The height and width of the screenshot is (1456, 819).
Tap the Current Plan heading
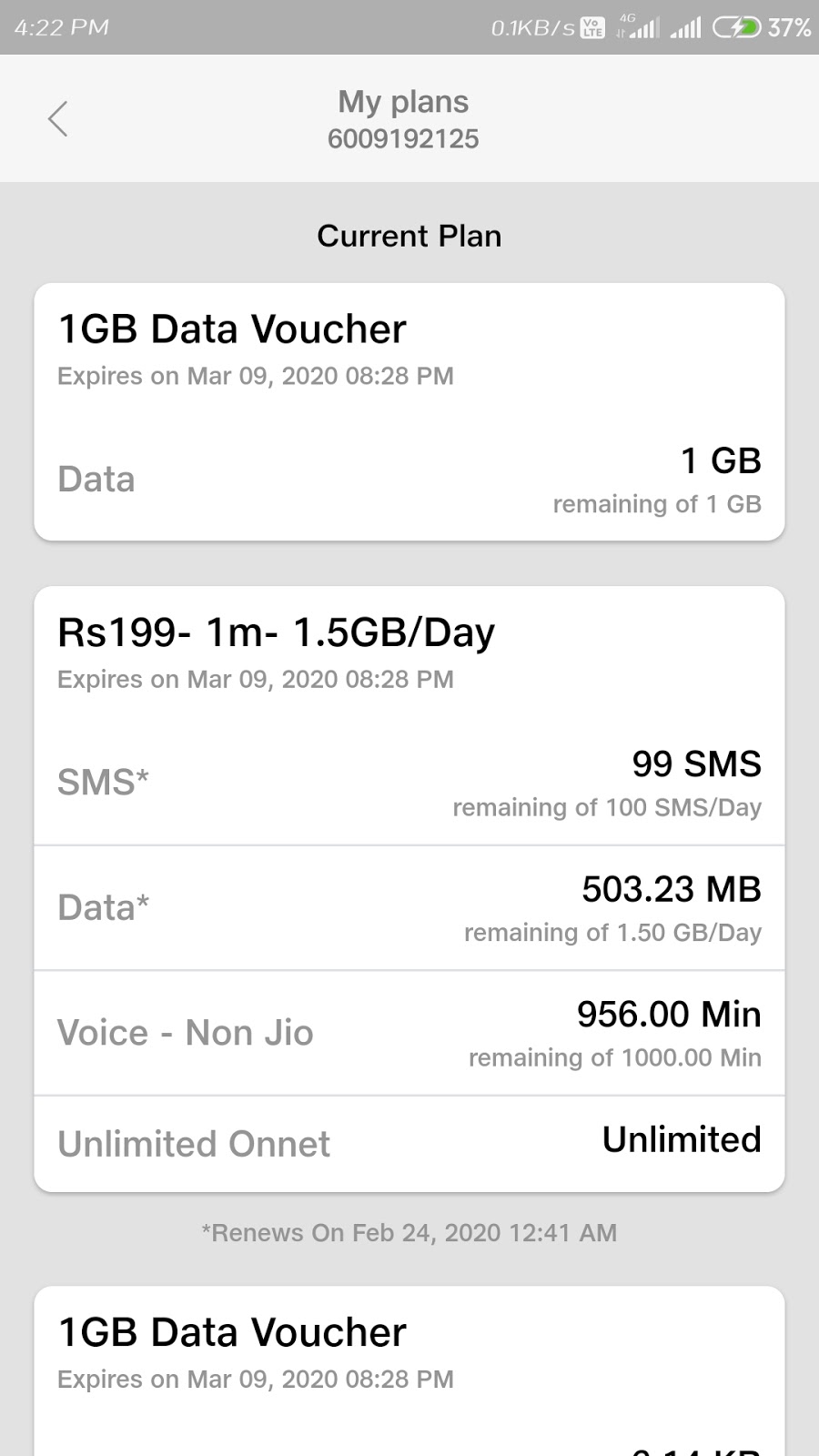point(409,237)
